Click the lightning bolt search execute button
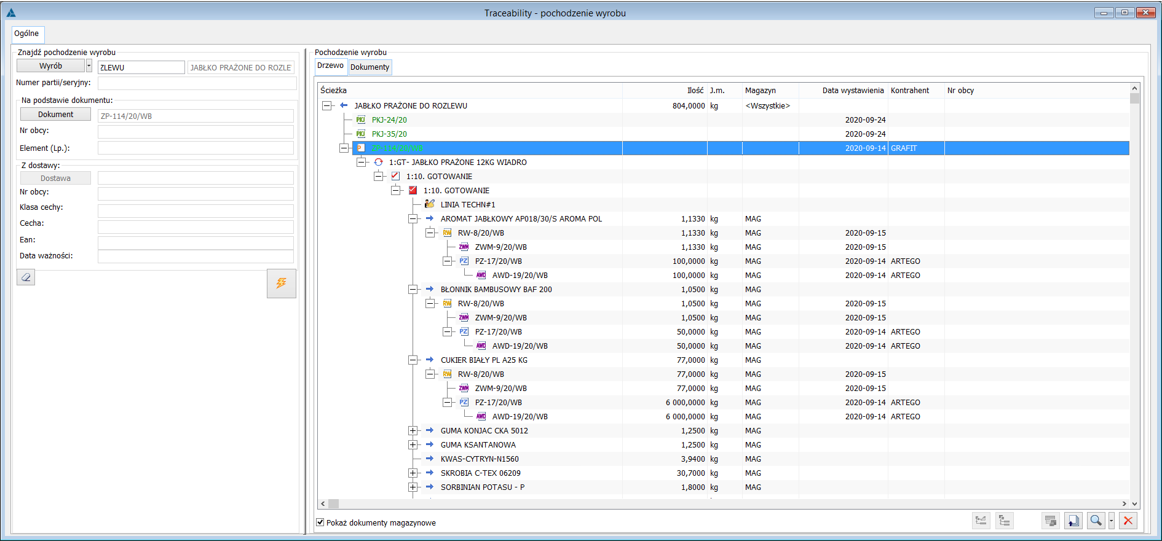The width and height of the screenshot is (1162, 541). (281, 284)
